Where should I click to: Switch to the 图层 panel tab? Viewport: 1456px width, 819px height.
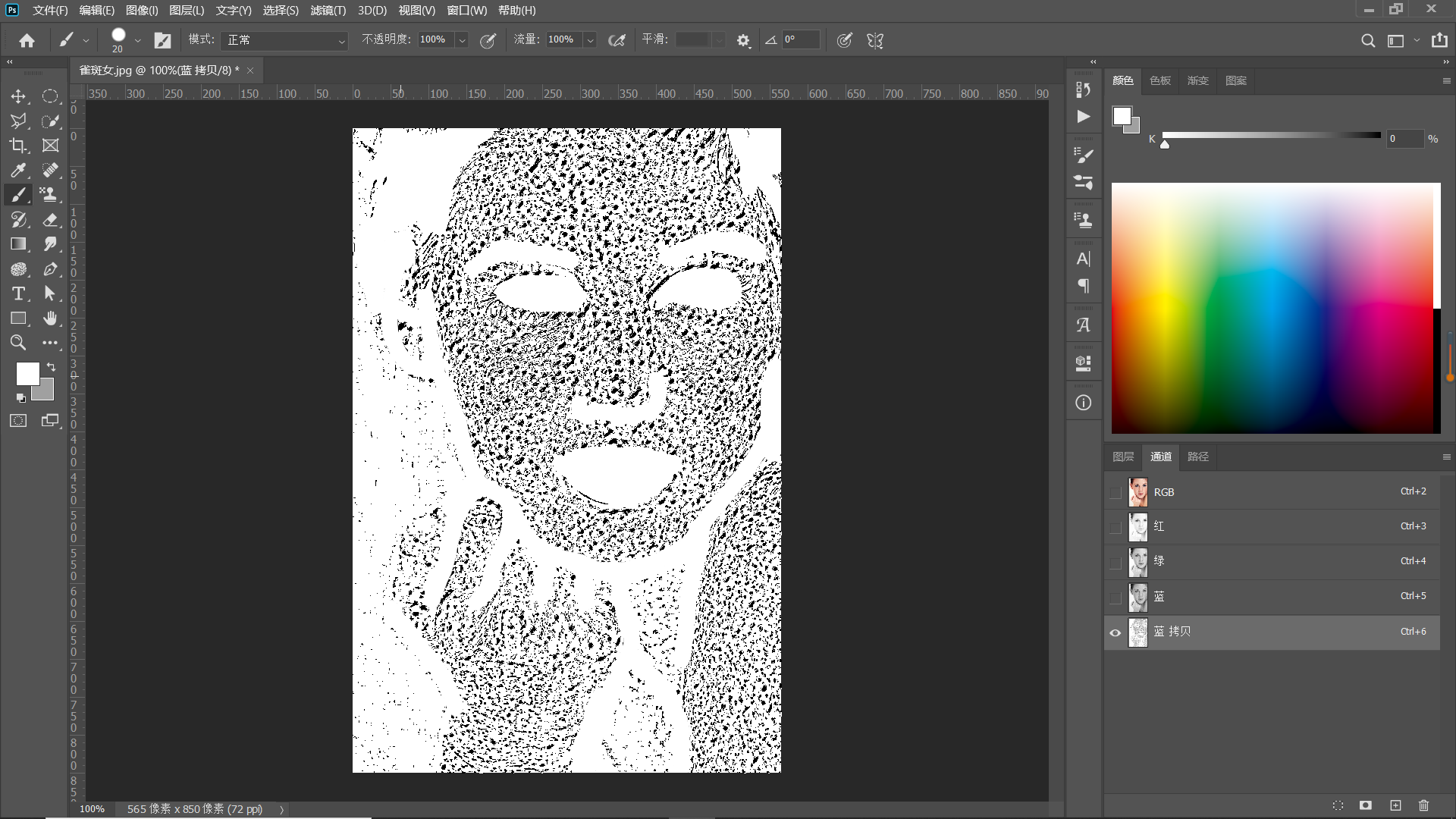pyautogui.click(x=1123, y=457)
